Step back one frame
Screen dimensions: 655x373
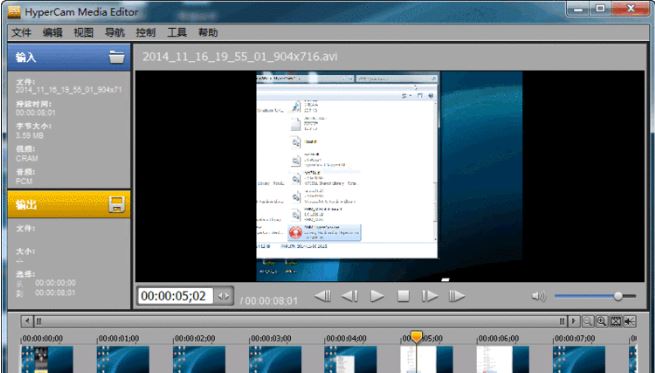pyautogui.click(x=350, y=296)
